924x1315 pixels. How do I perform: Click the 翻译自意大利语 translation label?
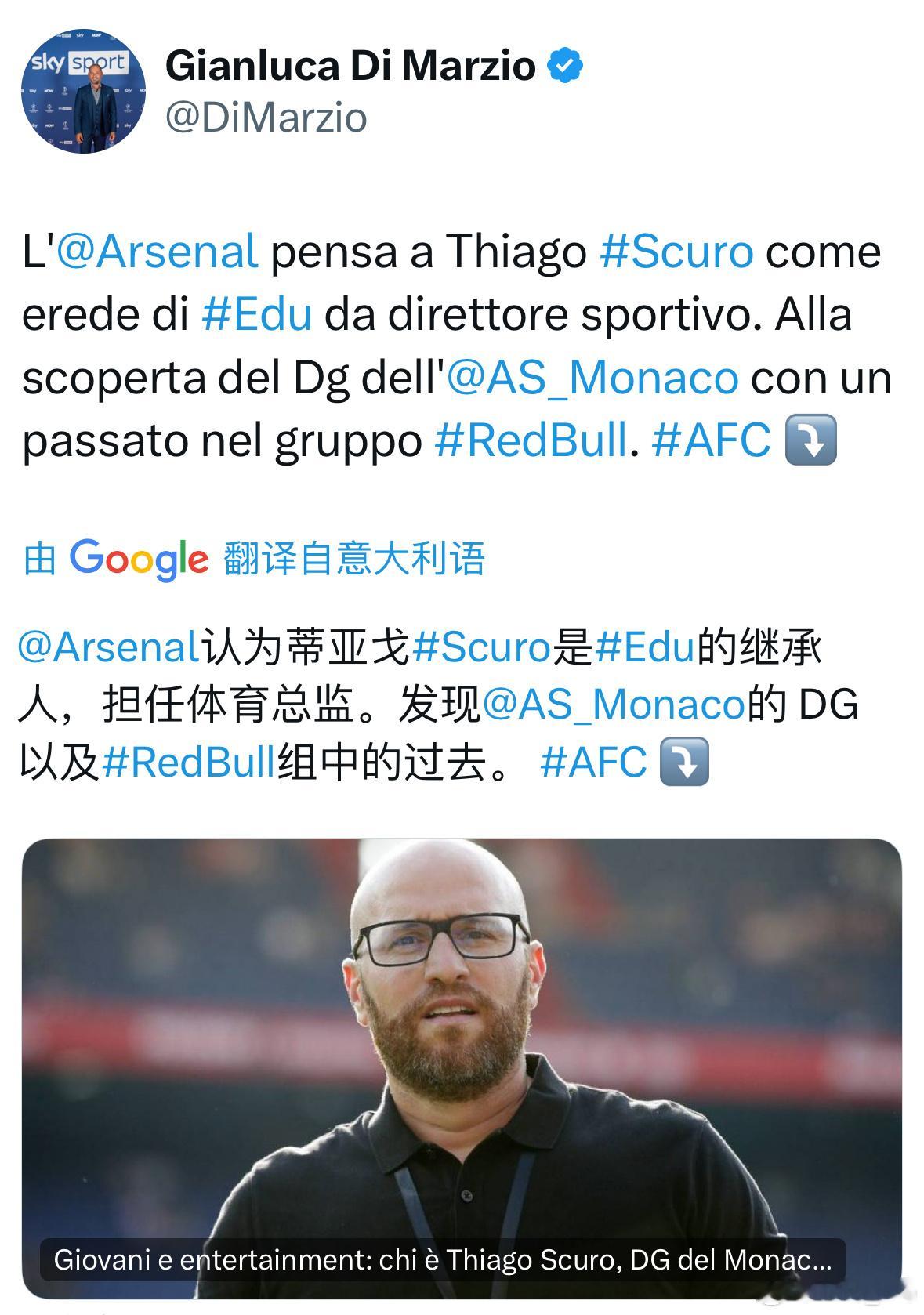(354, 559)
